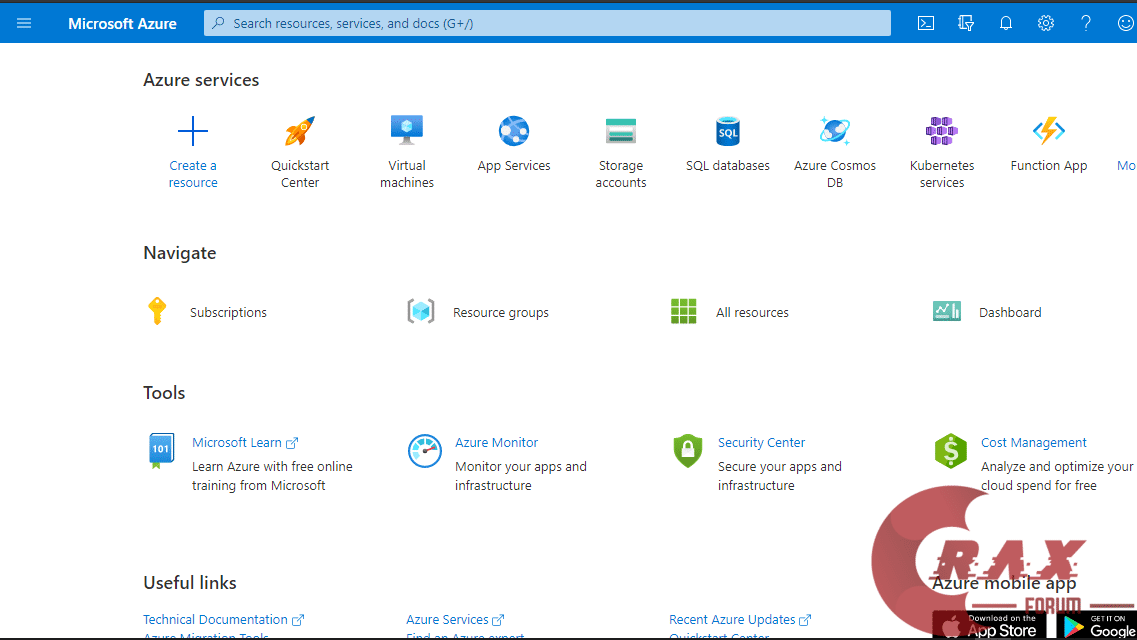Screen dimensions: 1137x640
Task: Send feedback with the smiley icon
Action: (1125, 23)
